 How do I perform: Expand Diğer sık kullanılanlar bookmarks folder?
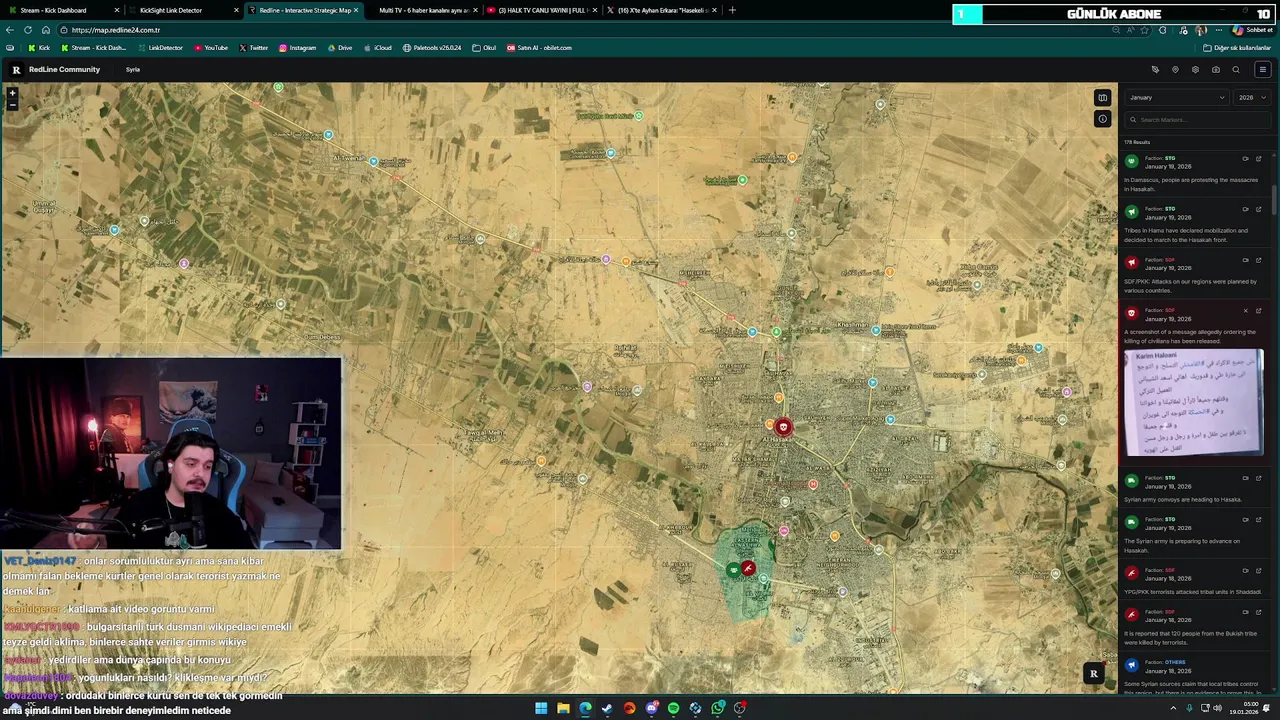click(1237, 48)
